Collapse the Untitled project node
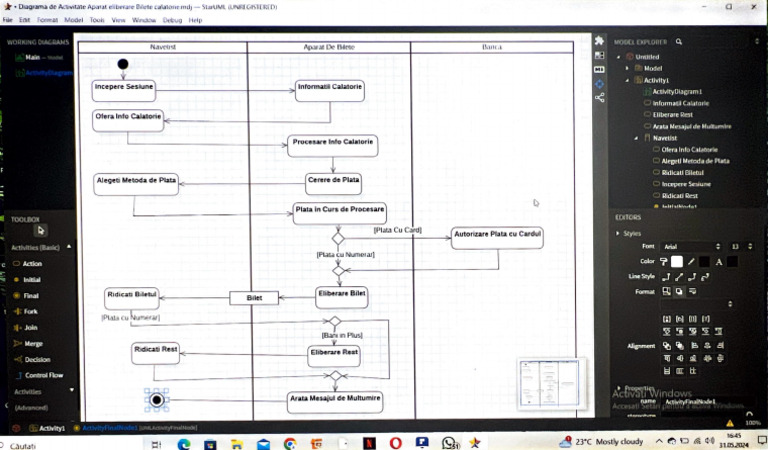 point(619,57)
